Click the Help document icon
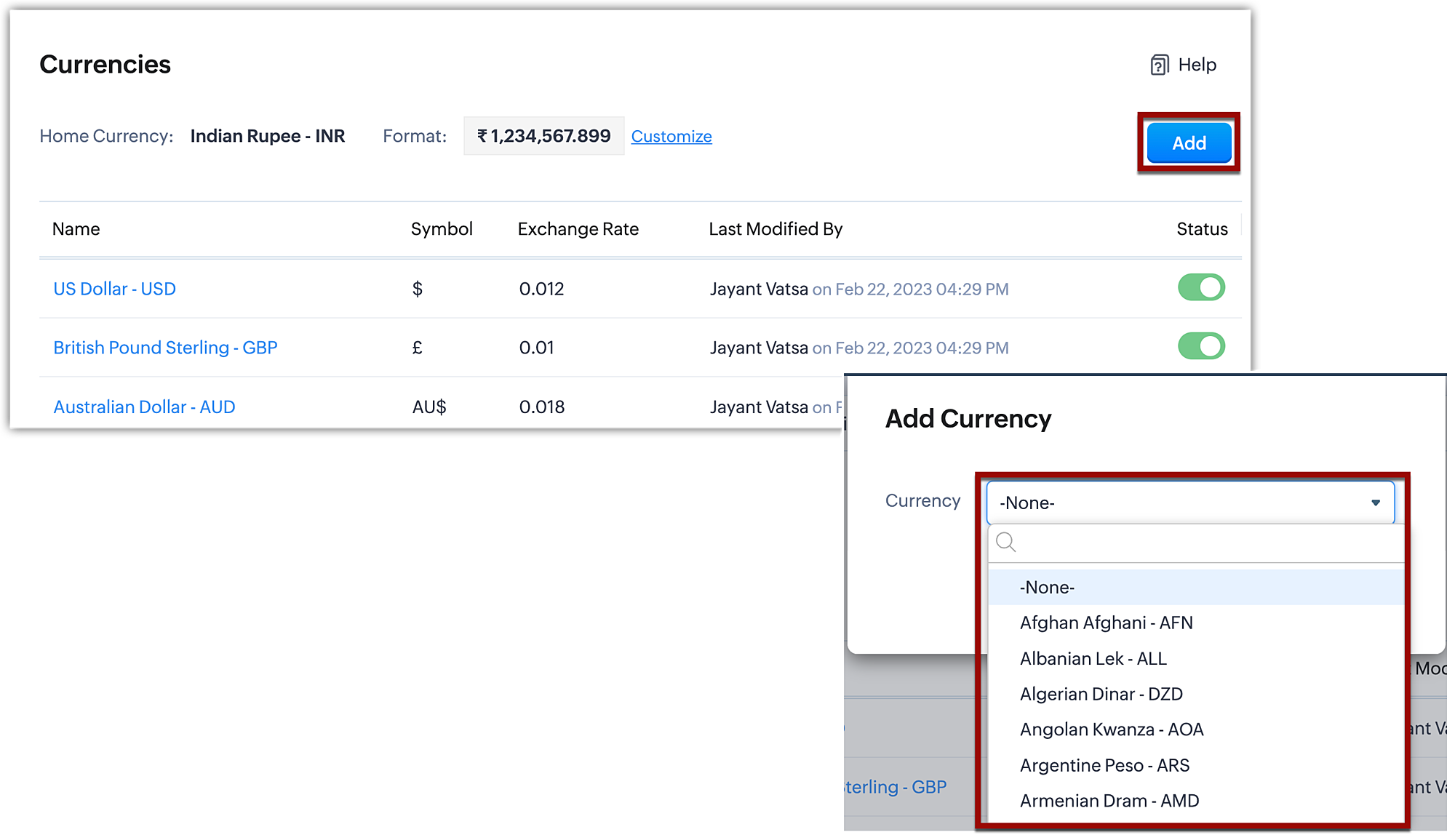 (x=1159, y=65)
